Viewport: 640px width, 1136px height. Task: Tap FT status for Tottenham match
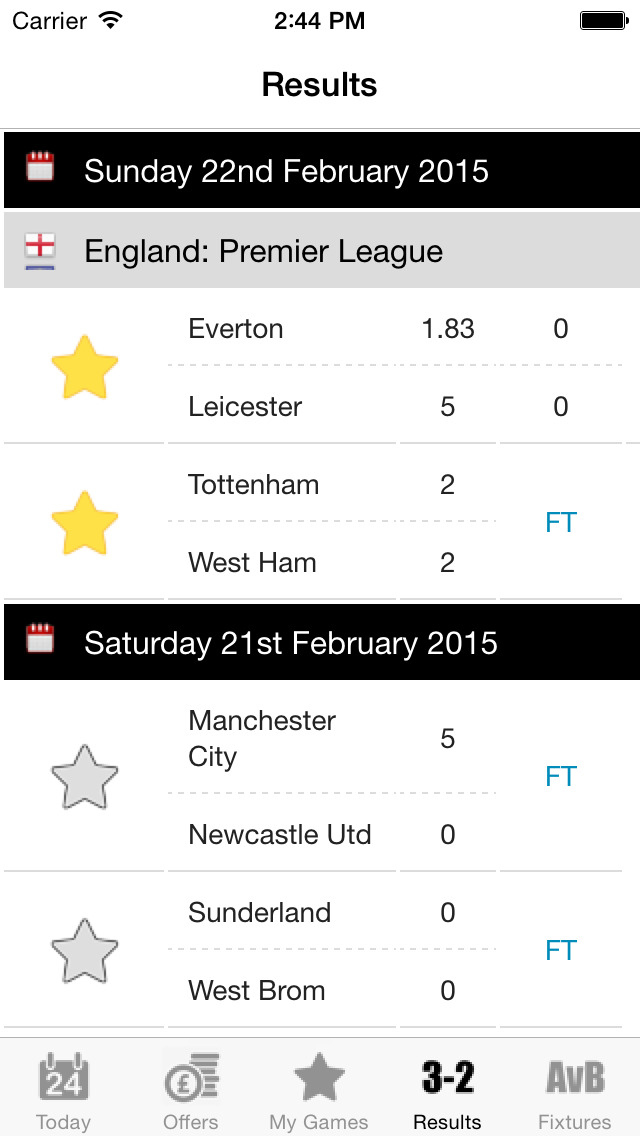561,523
